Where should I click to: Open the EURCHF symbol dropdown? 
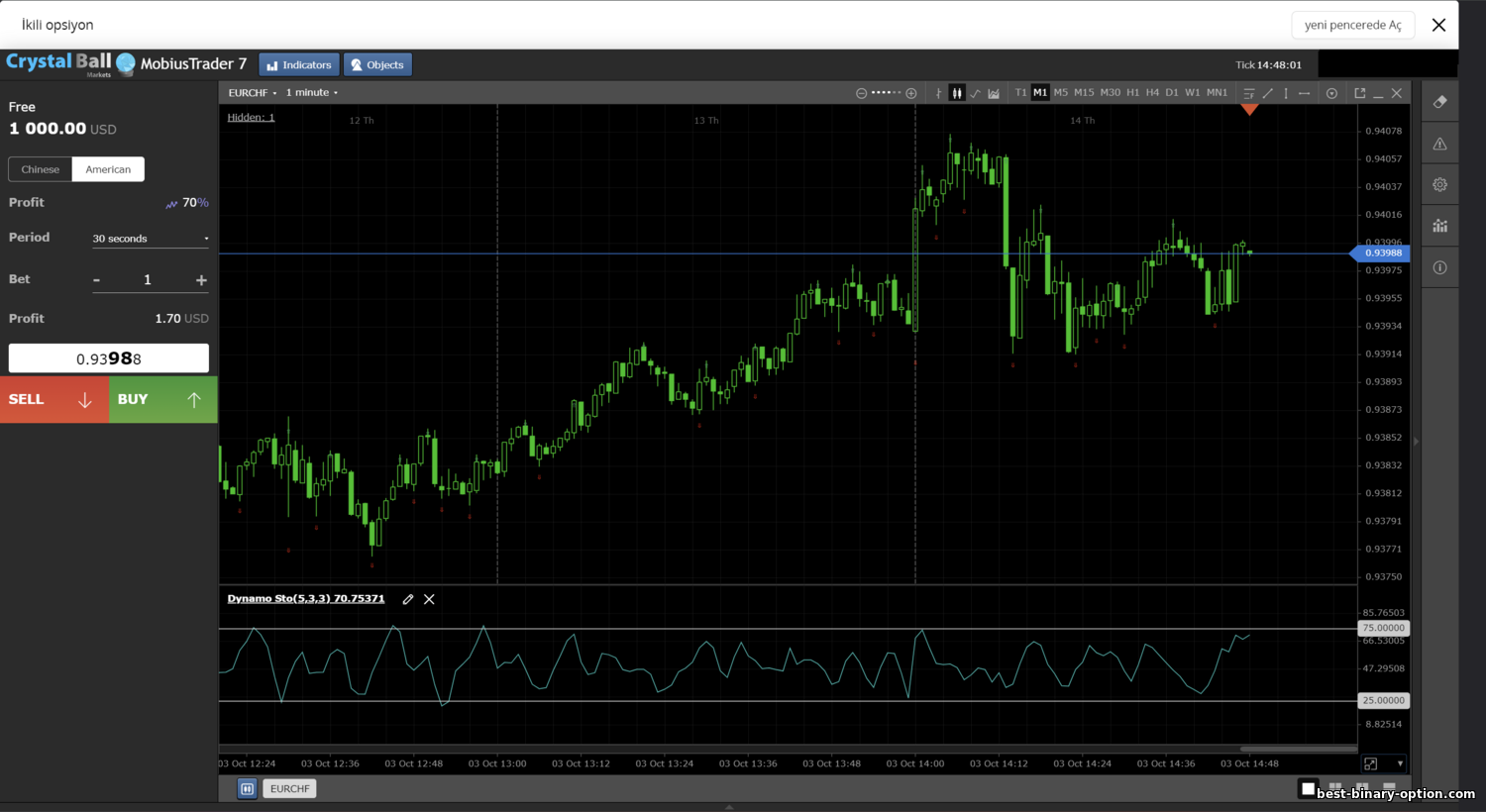point(253,93)
